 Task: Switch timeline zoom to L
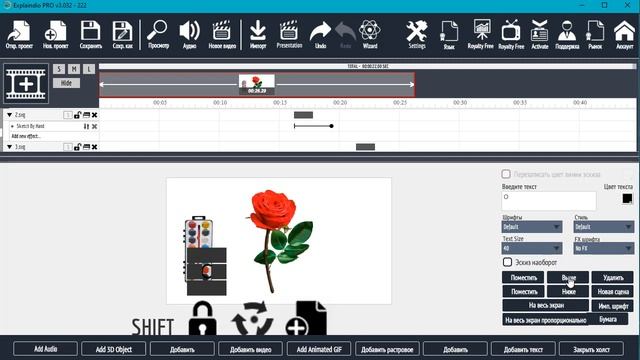[x=89, y=69]
